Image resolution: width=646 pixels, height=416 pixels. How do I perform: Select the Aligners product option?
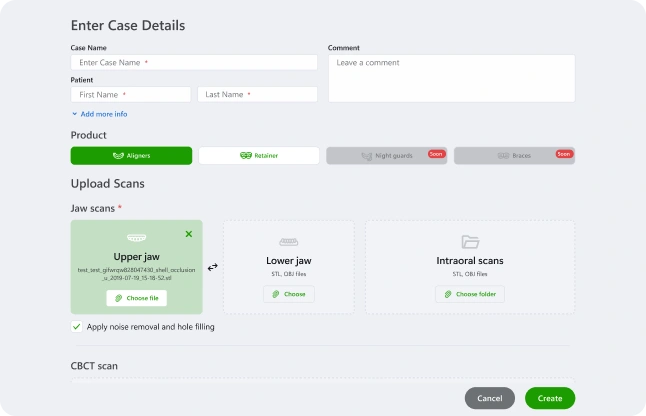pyautogui.click(x=131, y=156)
